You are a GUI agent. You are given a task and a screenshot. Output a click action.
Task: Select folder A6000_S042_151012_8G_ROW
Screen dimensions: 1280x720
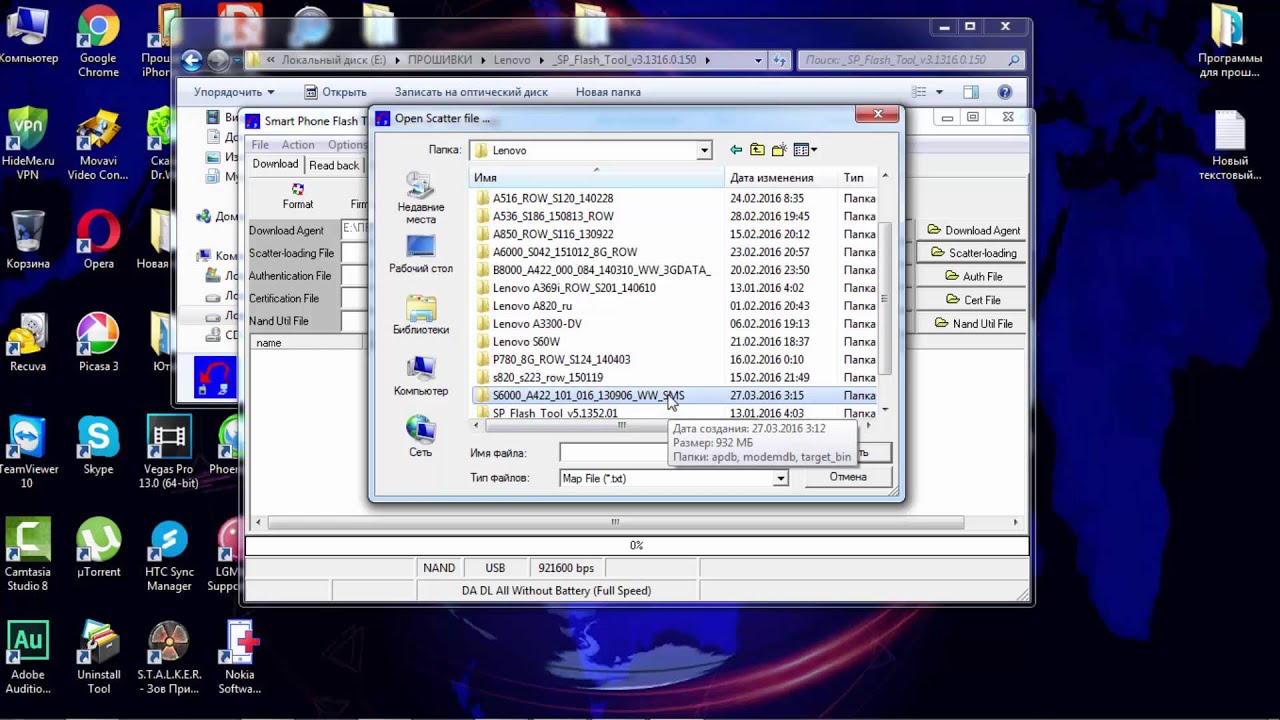(564, 252)
